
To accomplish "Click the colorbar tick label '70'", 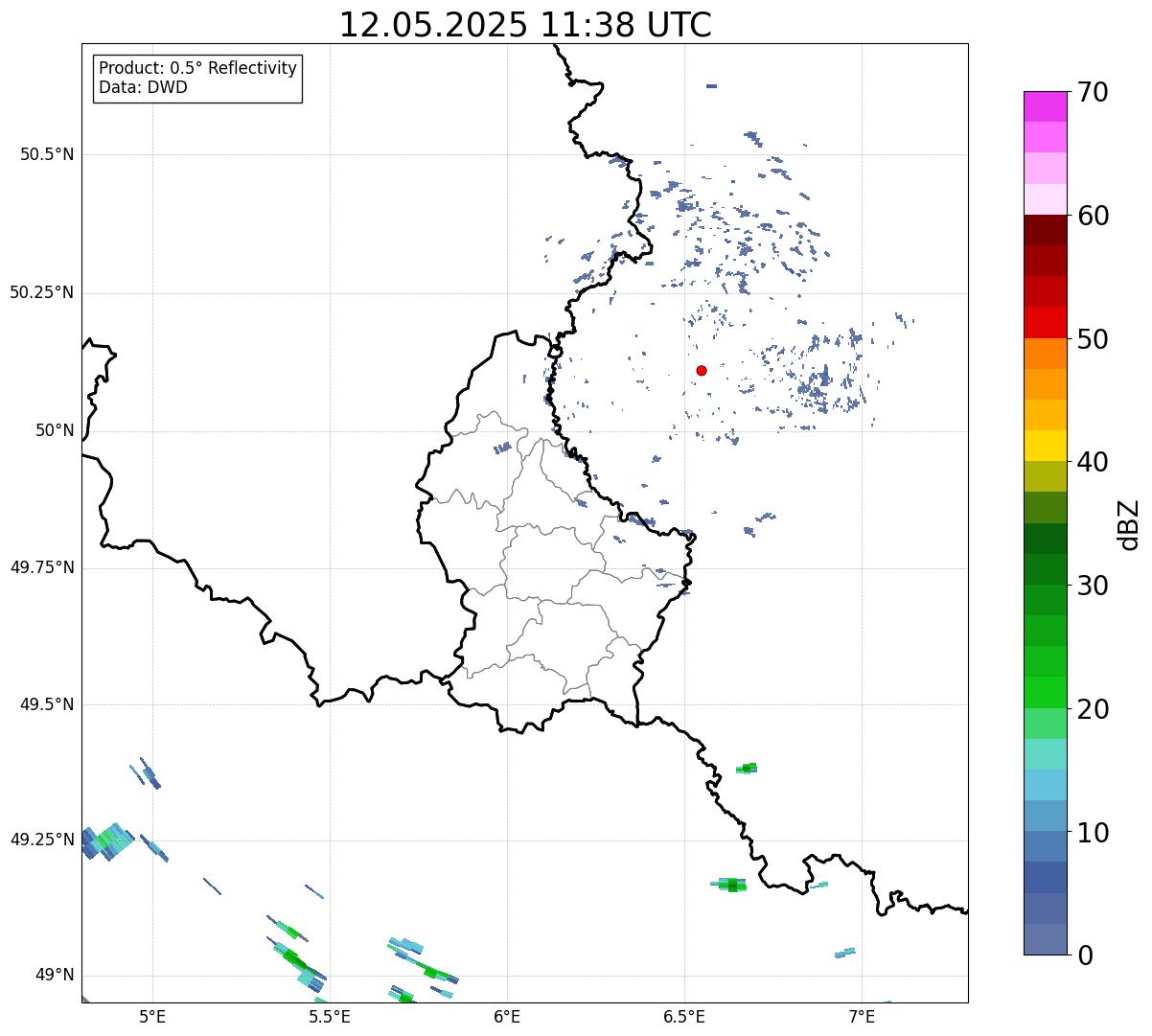I will tap(1093, 92).
